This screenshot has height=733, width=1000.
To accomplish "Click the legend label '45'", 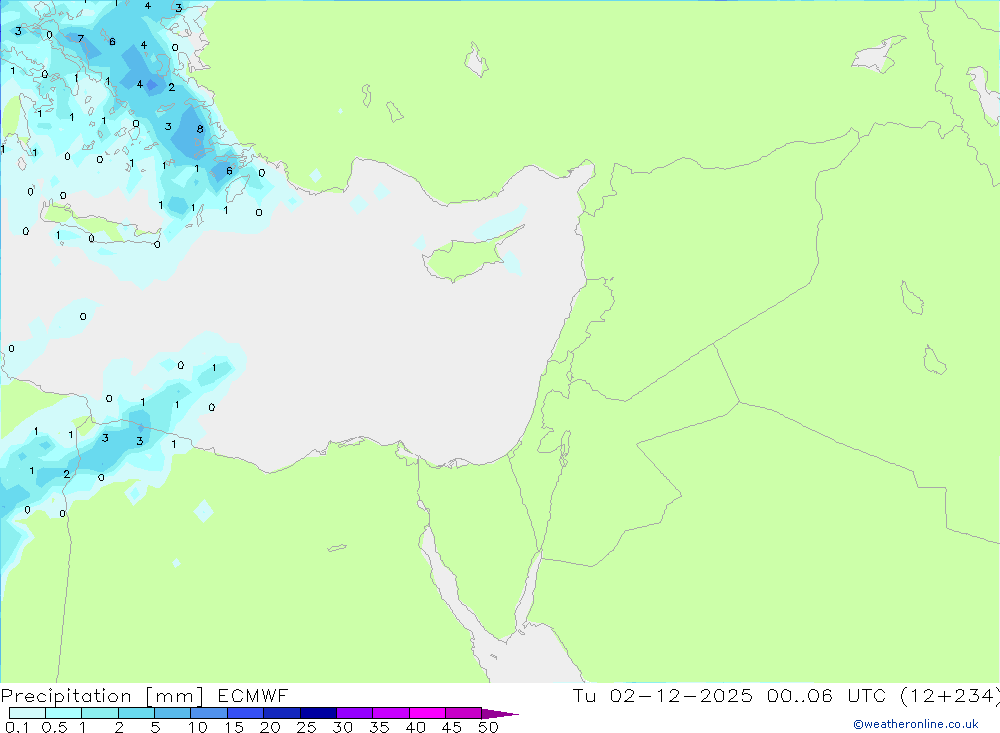I will (452, 727).
